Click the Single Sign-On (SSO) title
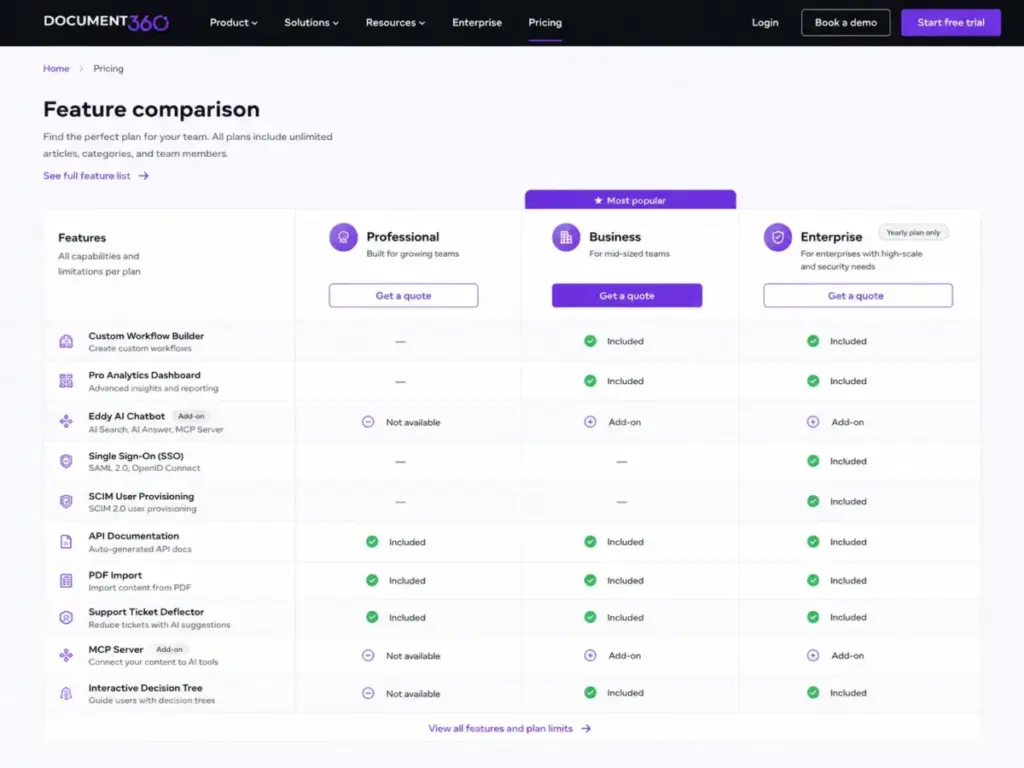Viewport: 1024px width, 768px height. click(136, 456)
